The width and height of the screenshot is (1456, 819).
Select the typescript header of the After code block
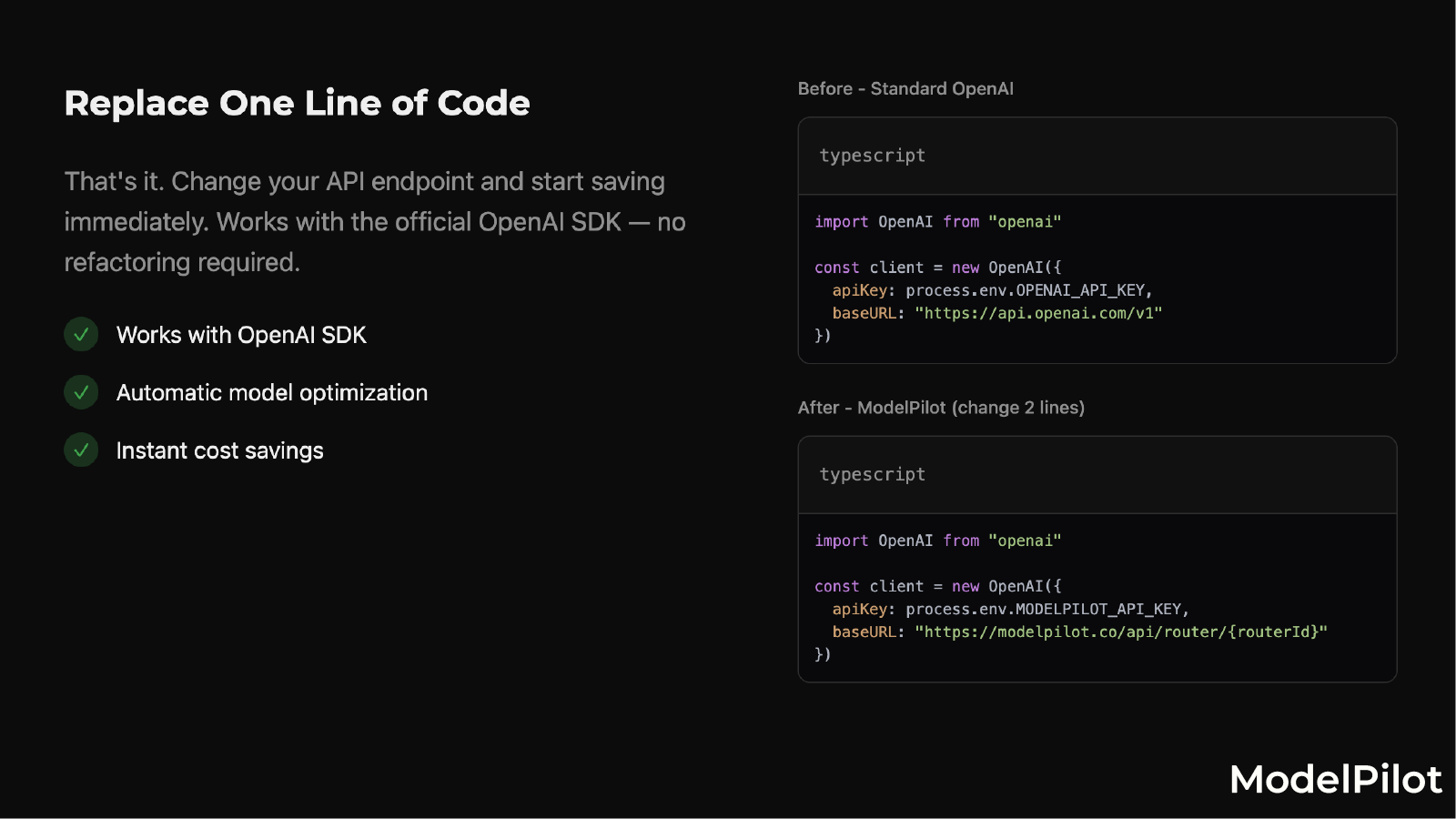[872, 474]
